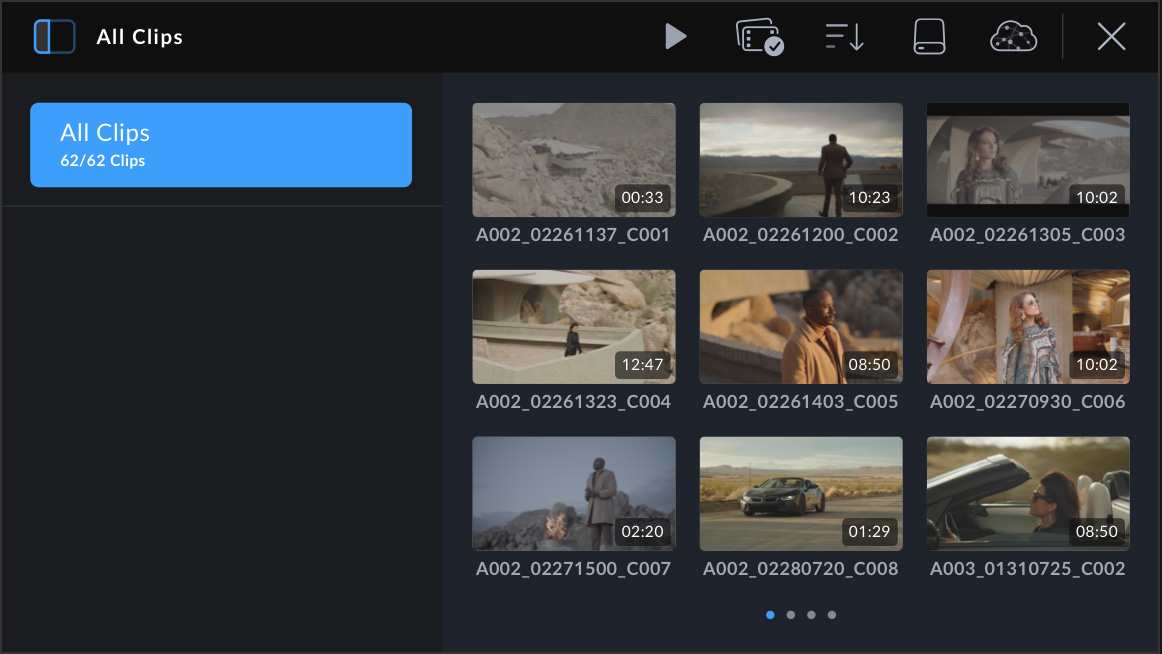Screen dimensions: 1162x654
Task: Click the select clips checkmark icon
Action: (x=759, y=37)
